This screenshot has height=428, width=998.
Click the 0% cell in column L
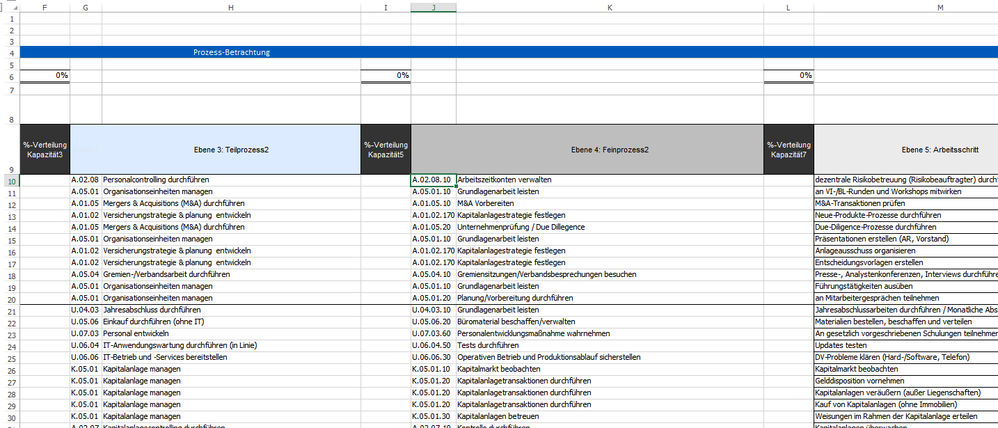[788, 76]
